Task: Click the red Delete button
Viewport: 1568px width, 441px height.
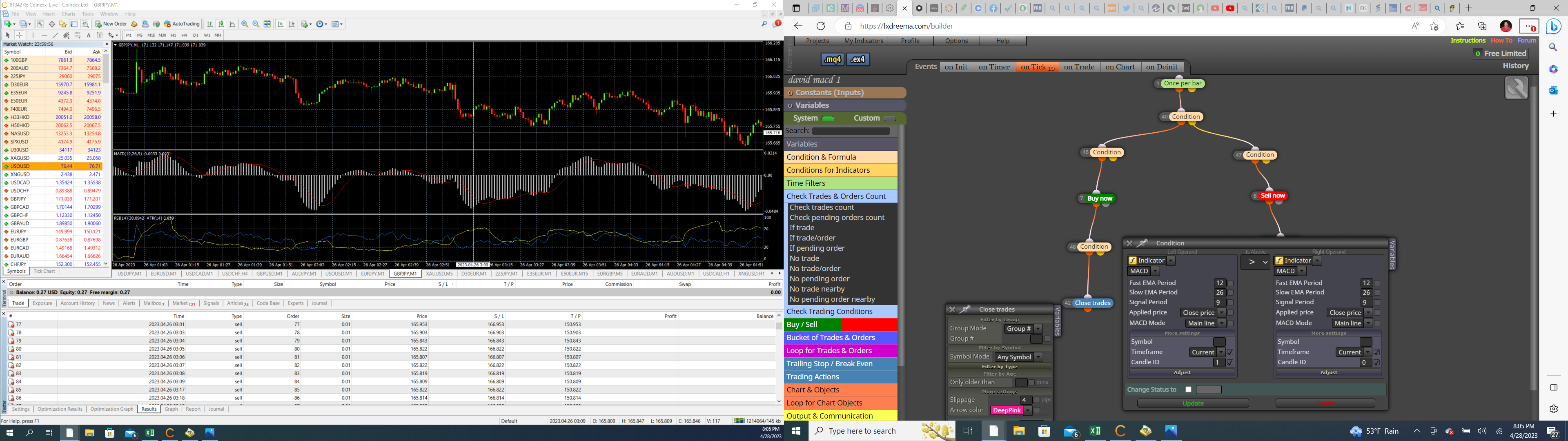Action: pos(1326,403)
